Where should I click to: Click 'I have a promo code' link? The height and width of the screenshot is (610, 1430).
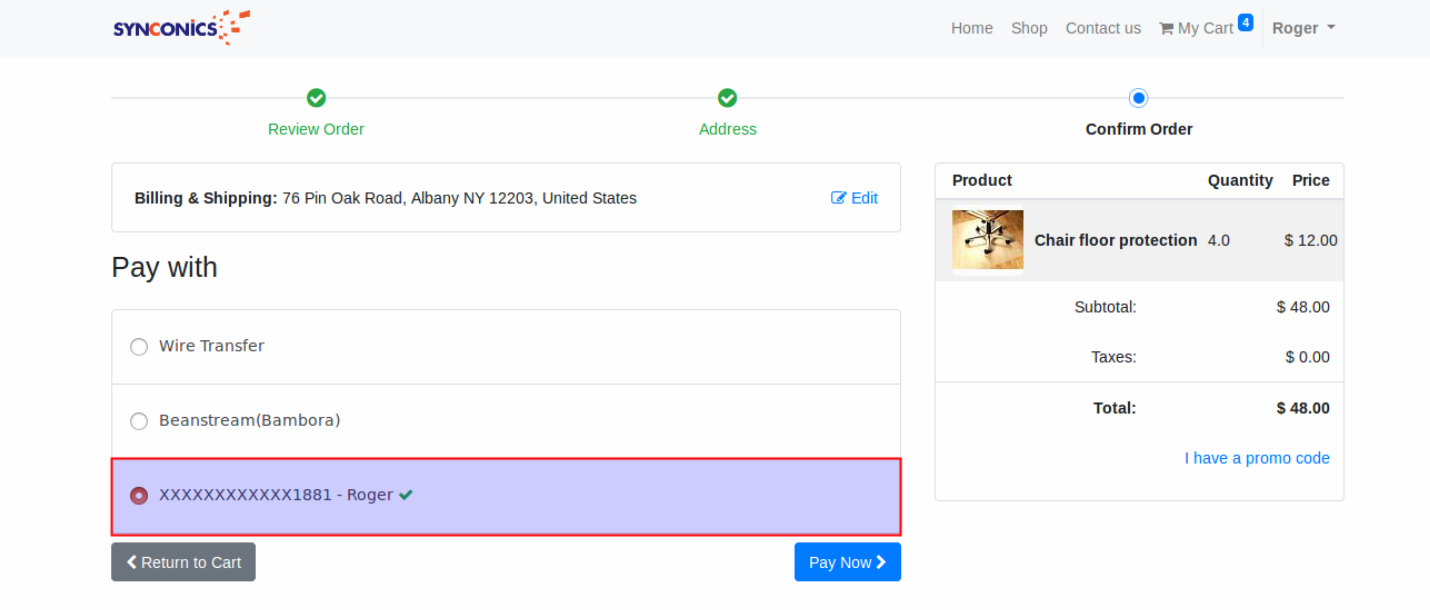point(1257,458)
